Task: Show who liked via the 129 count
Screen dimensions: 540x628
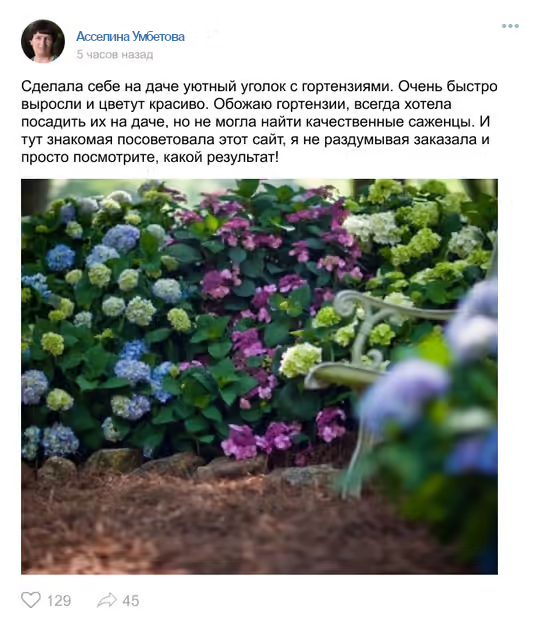Action: 59,600
